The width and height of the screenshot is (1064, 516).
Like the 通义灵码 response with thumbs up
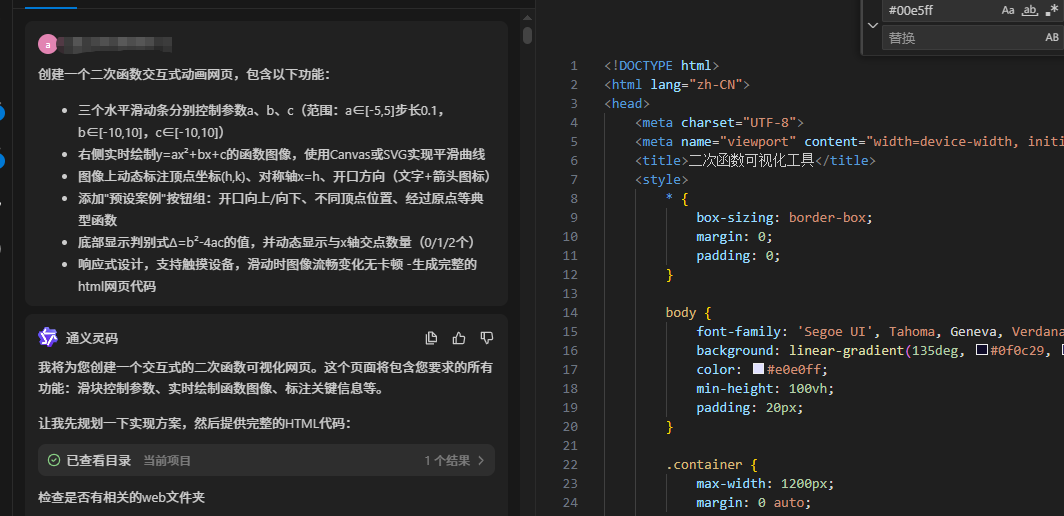click(x=459, y=337)
